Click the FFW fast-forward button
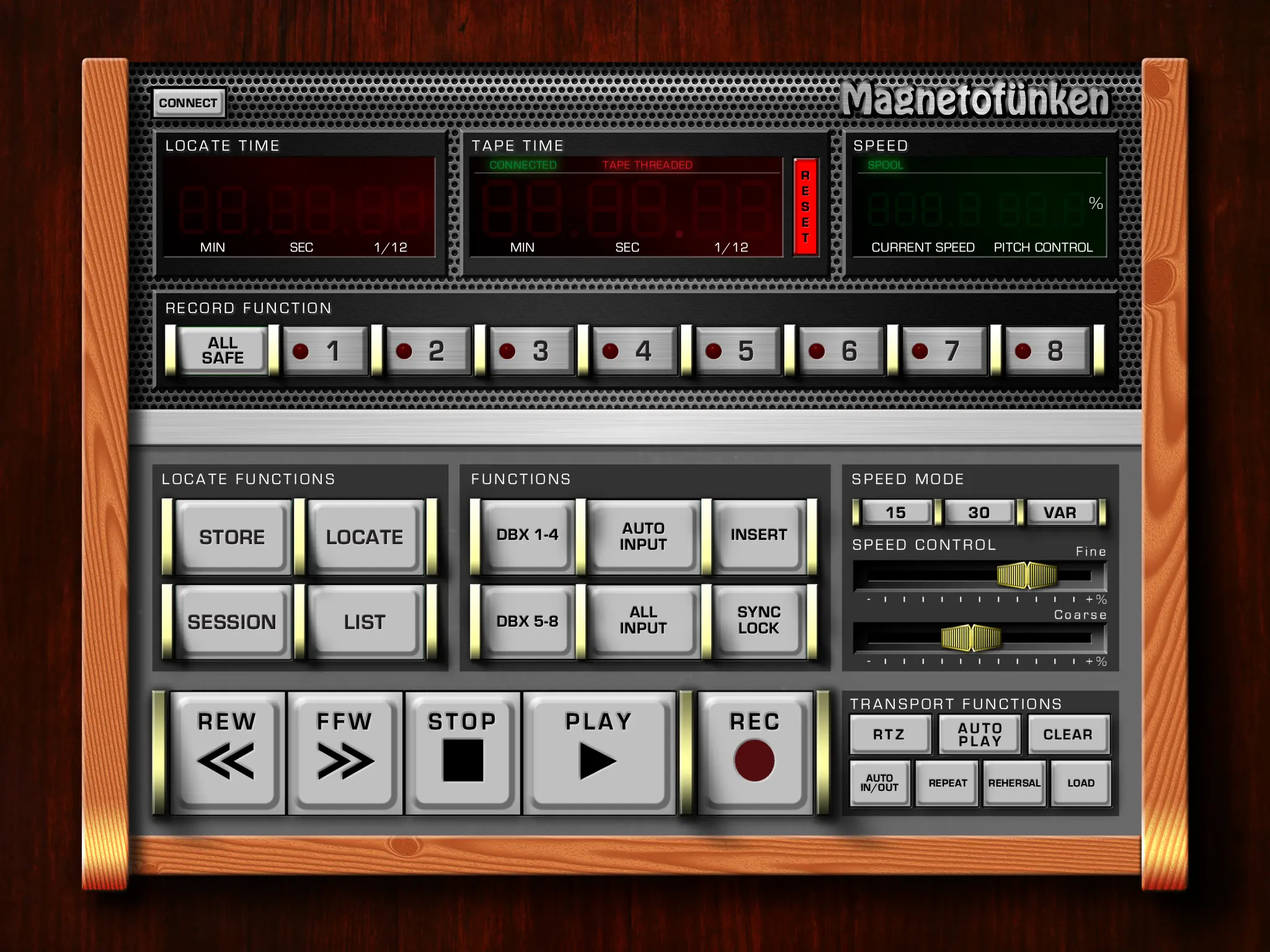 tap(345, 752)
